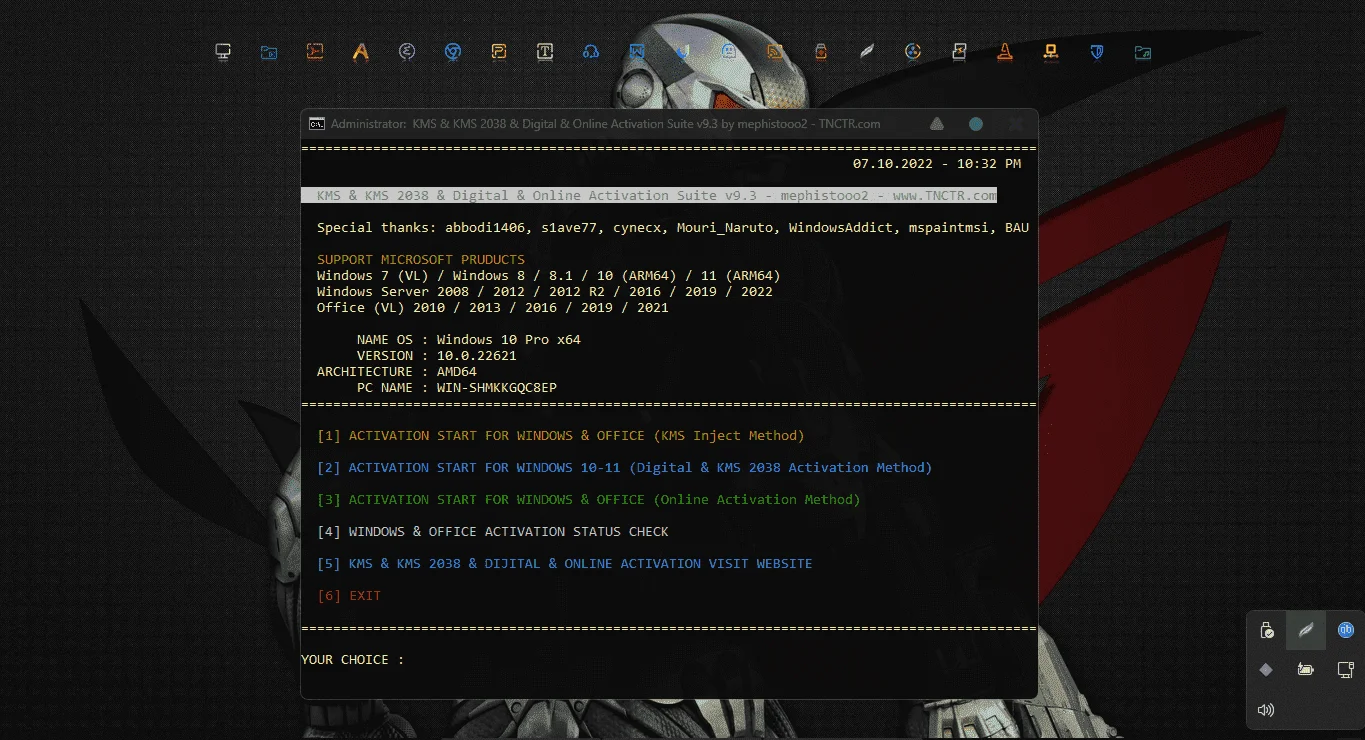Click the red option 6 EXIT line
This screenshot has height=740, width=1365.
[349, 596]
